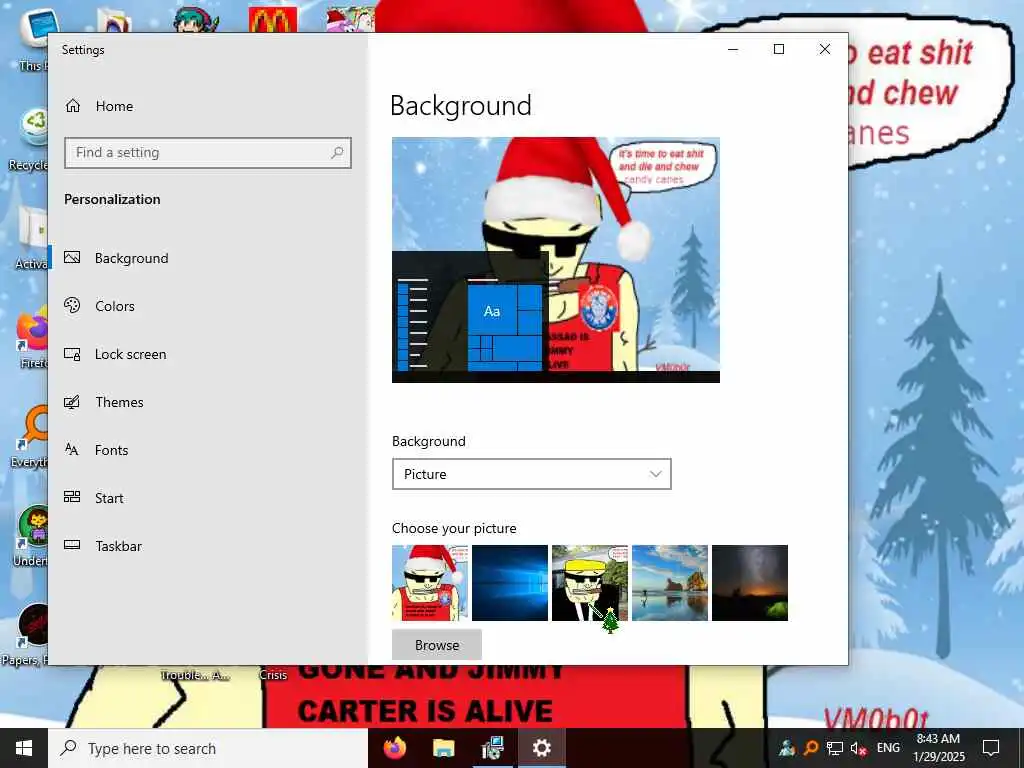This screenshot has width=1024, height=768.
Task: Select the McDonald's logo desktop icon
Action: click(x=273, y=19)
